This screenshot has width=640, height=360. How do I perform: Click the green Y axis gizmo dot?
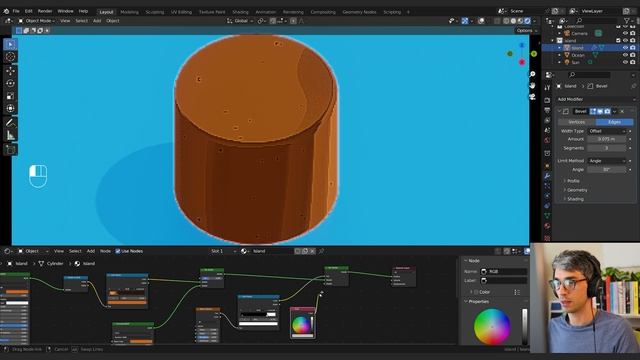(x=533, y=54)
